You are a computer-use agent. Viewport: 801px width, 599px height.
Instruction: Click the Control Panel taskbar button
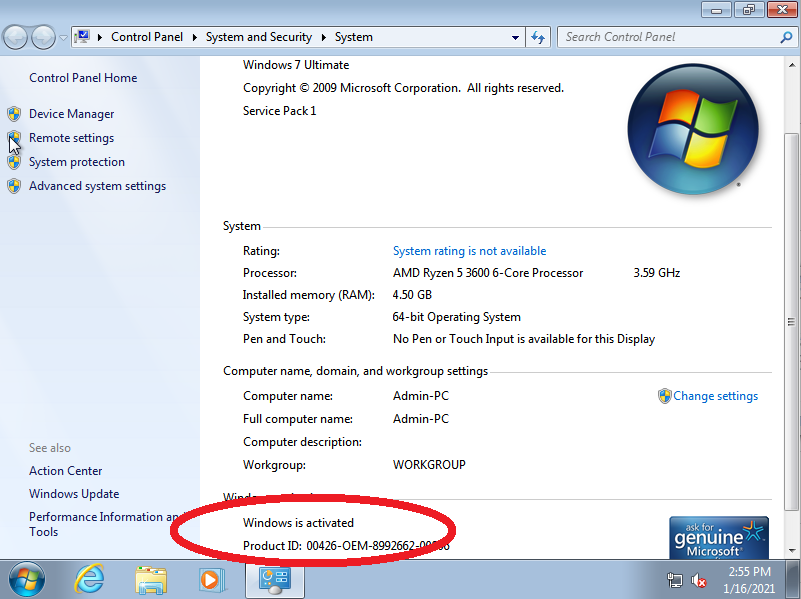[275, 580]
